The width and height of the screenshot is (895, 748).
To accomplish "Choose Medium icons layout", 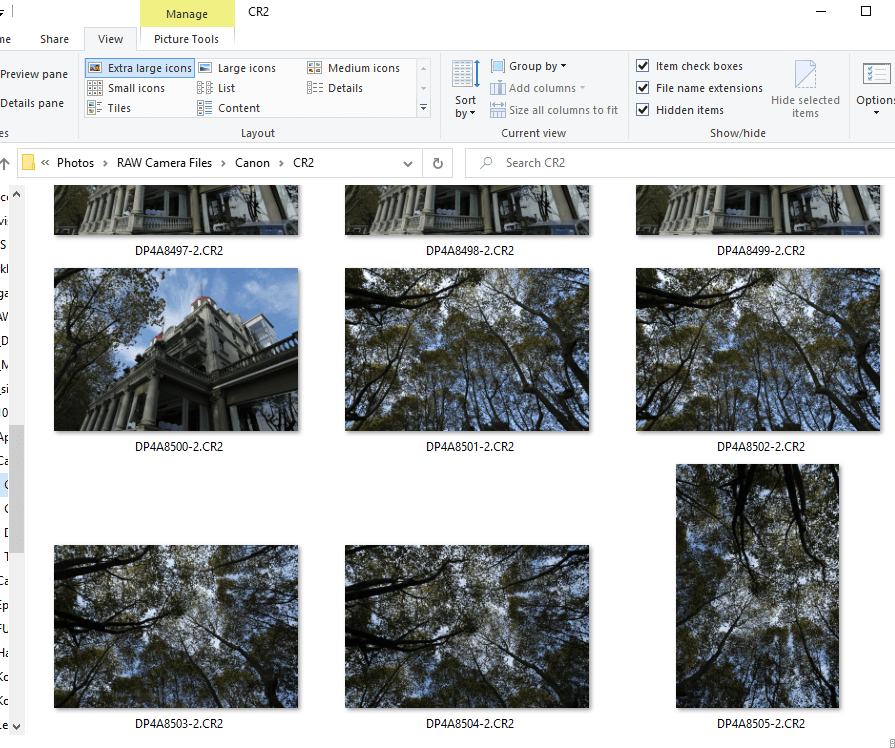I will pyautogui.click(x=354, y=68).
